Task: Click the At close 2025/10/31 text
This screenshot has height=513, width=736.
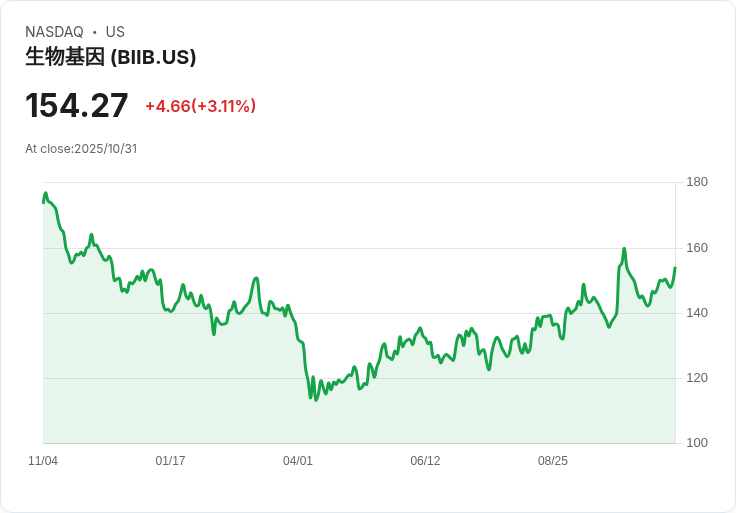Action: click(81, 149)
